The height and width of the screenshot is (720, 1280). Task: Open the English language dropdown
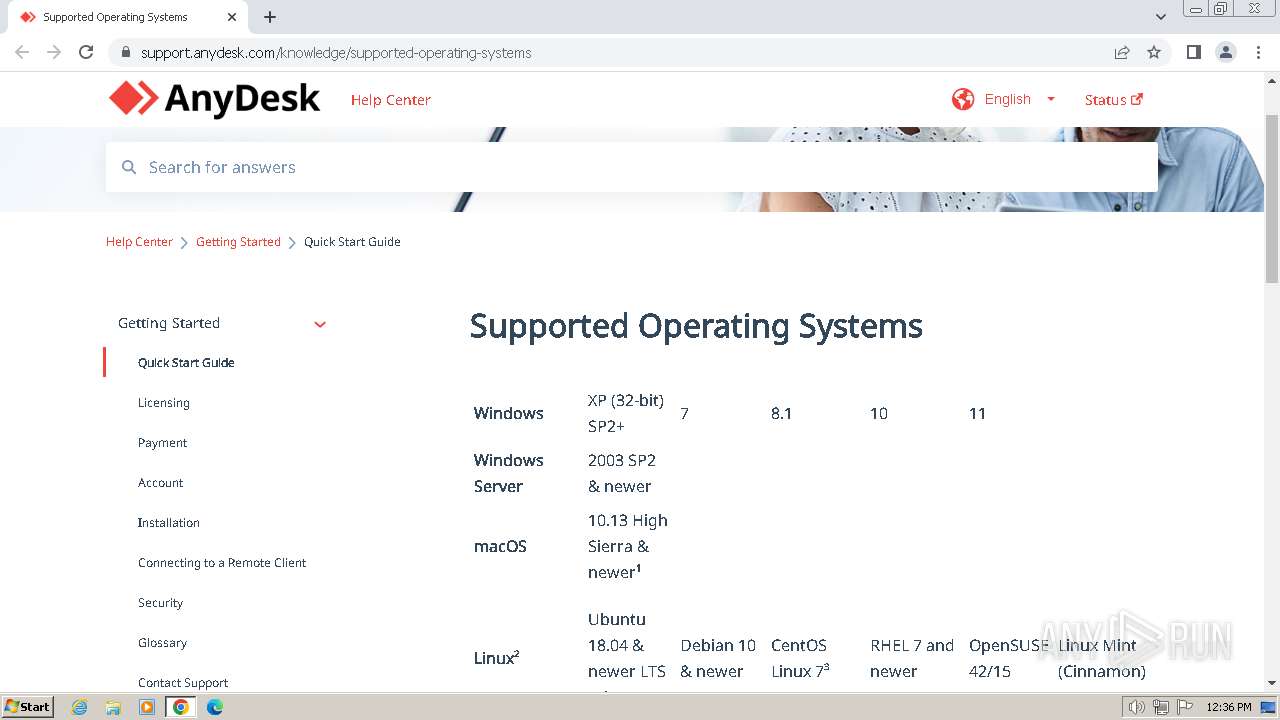[1019, 99]
